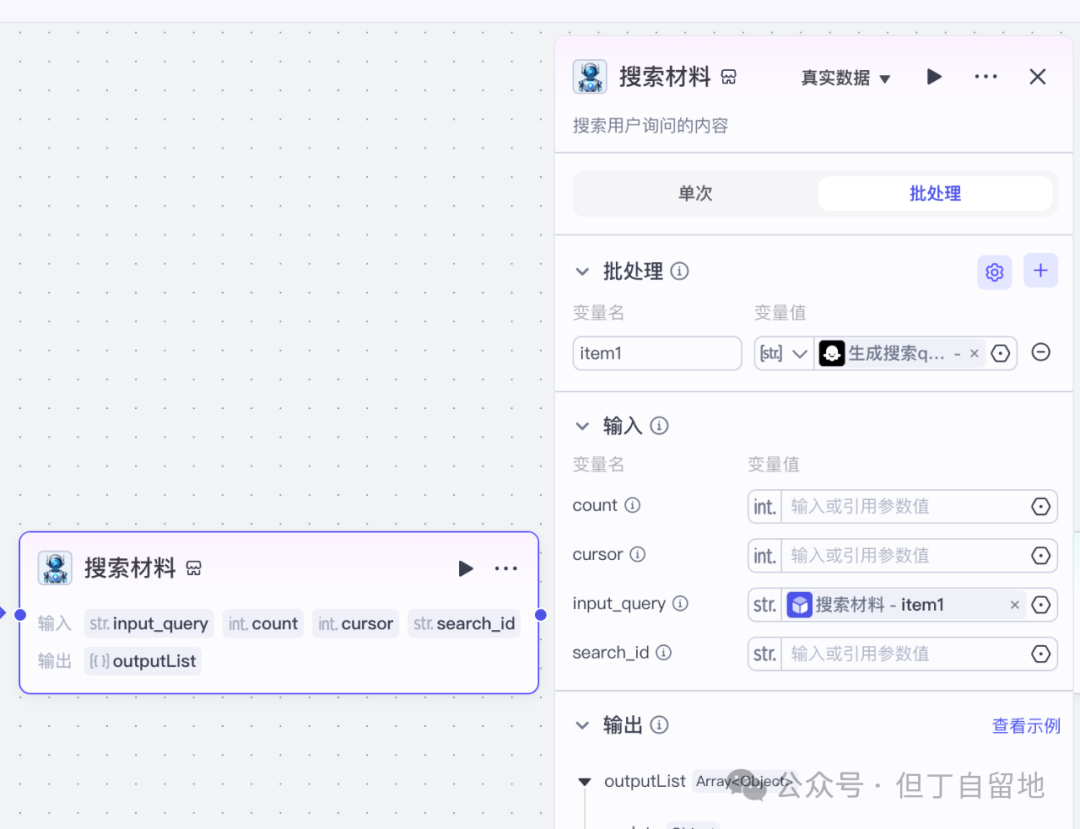This screenshot has height=829, width=1080.
Task: Run the 搜索材料 node on the canvas
Action: pos(466,568)
